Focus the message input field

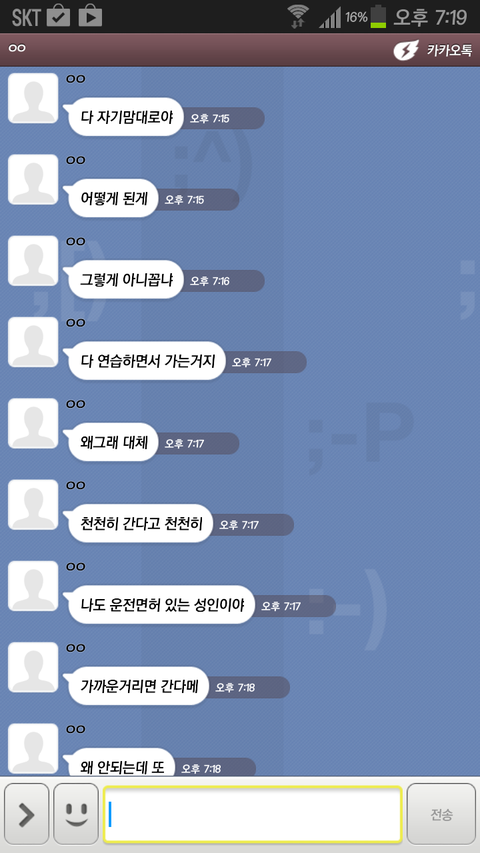click(253, 814)
